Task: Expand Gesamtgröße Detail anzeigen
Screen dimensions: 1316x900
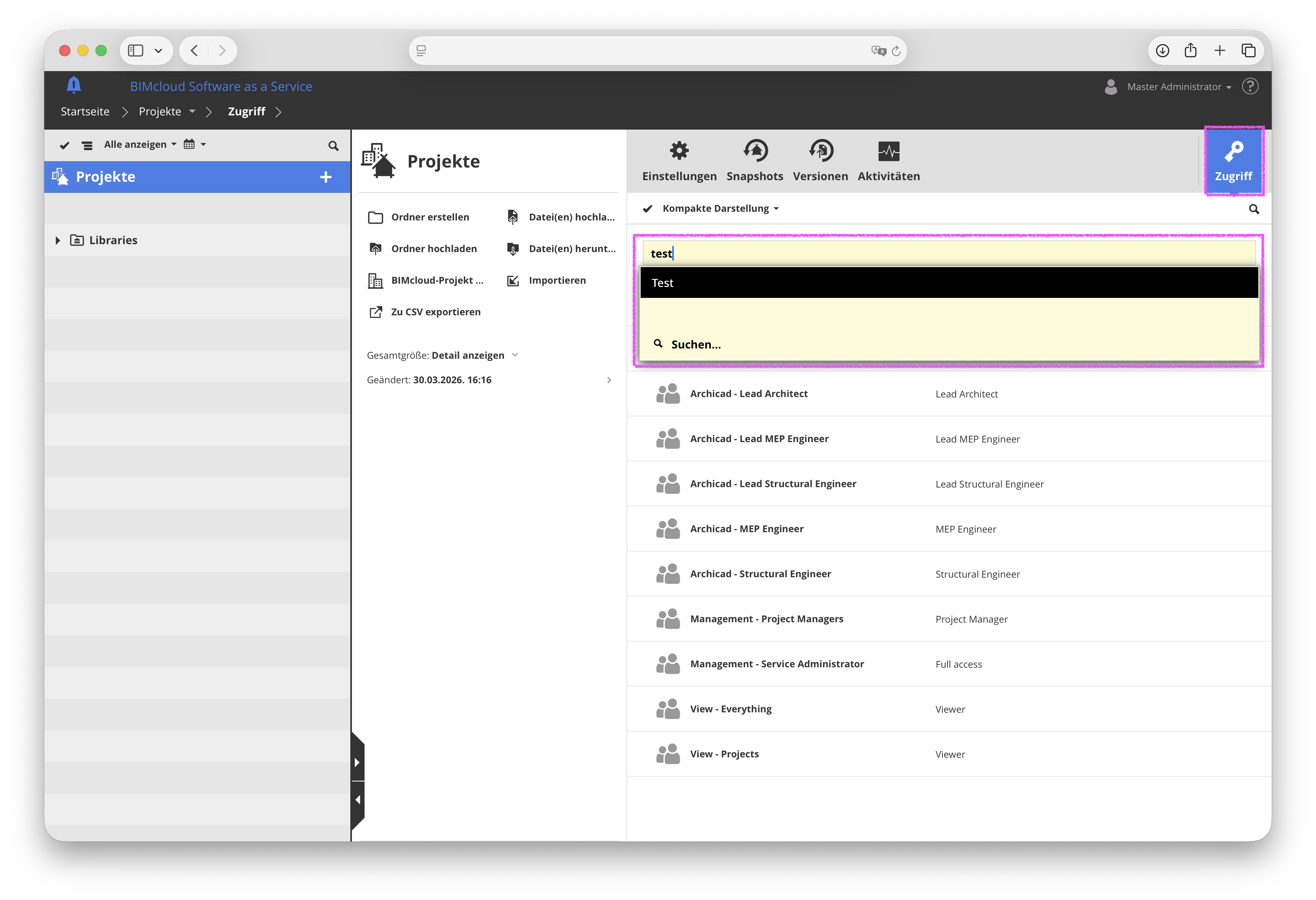Action: [515, 355]
